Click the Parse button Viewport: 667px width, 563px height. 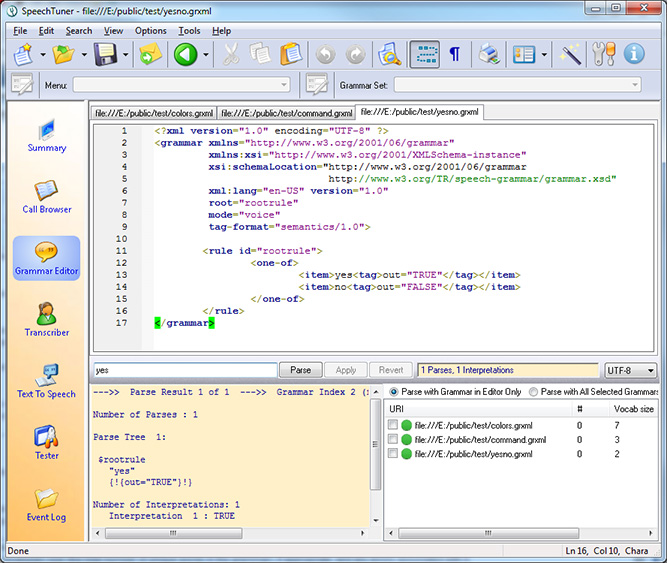pyautogui.click(x=300, y=370)
